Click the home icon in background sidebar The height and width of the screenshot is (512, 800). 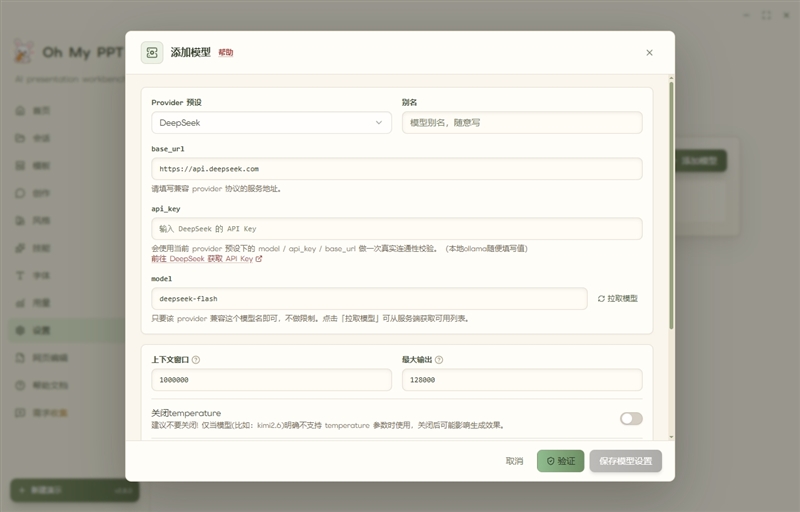point(20,111)
